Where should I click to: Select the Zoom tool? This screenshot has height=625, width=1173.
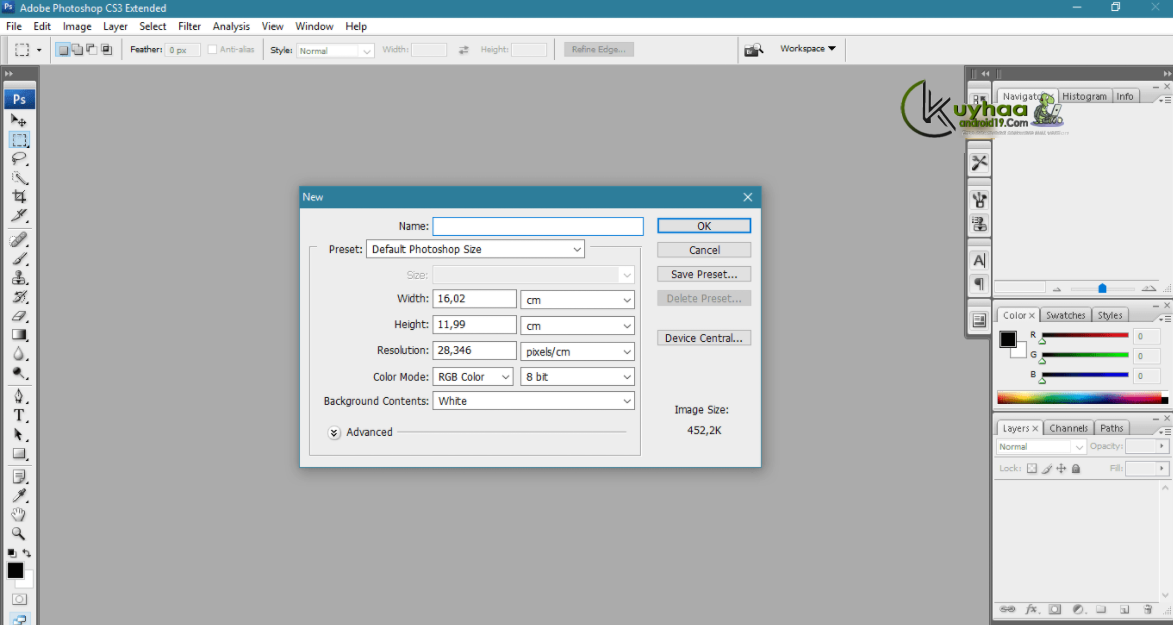coord(19,534)
